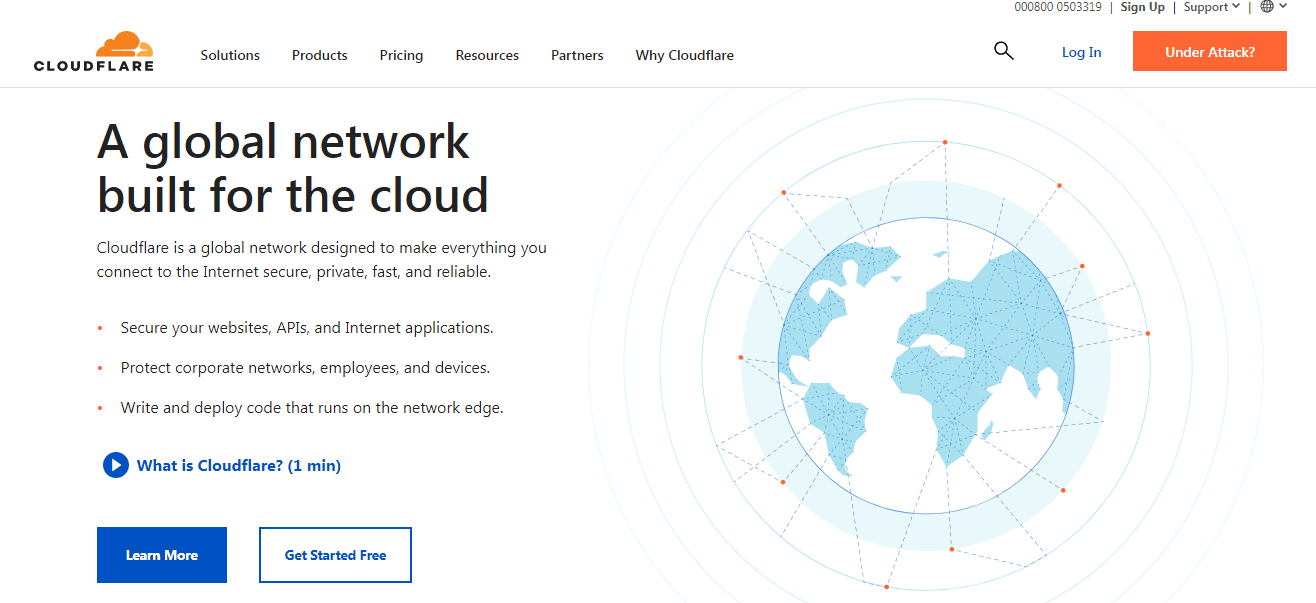1316x603 pixels.
Task: Open the Why Cloudflare menu
Action: (x=684, y=55)
